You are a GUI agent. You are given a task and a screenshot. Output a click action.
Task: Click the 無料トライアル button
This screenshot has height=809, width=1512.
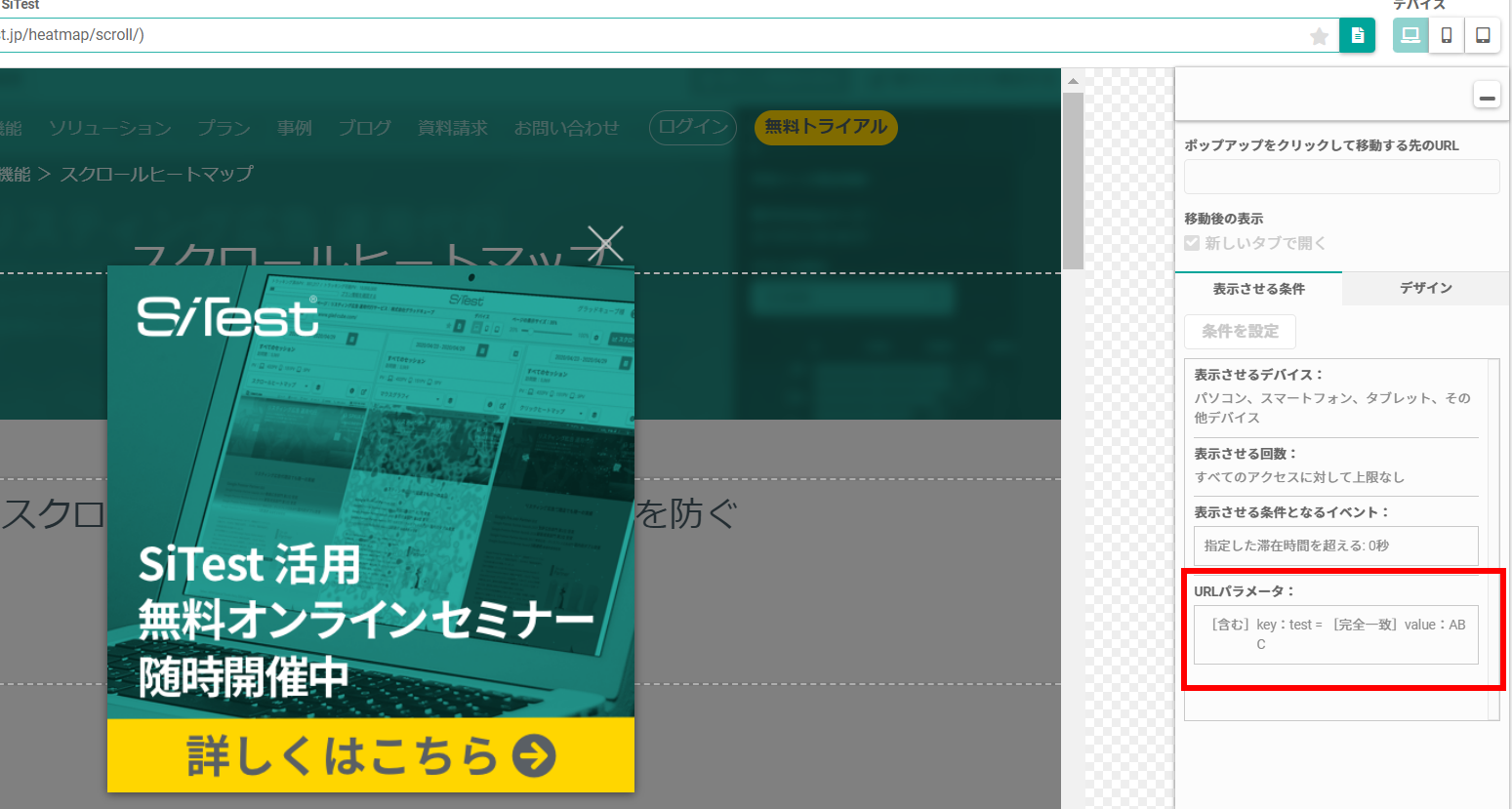(x=826, y=127)
